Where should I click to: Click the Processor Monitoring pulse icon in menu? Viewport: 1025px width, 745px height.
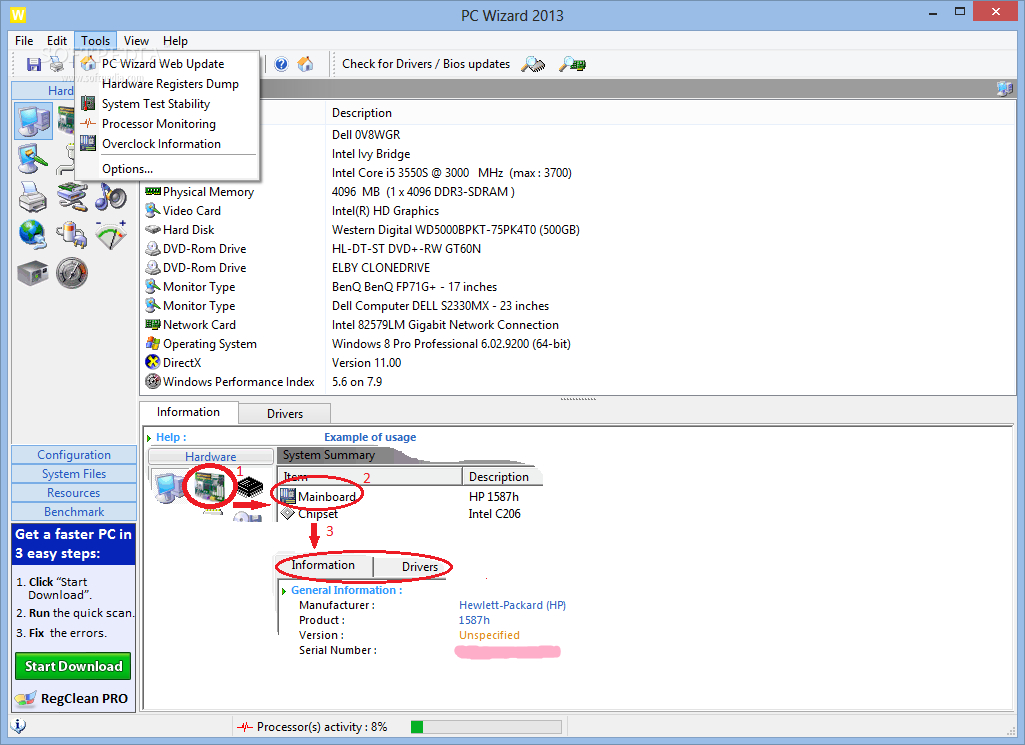88,124
